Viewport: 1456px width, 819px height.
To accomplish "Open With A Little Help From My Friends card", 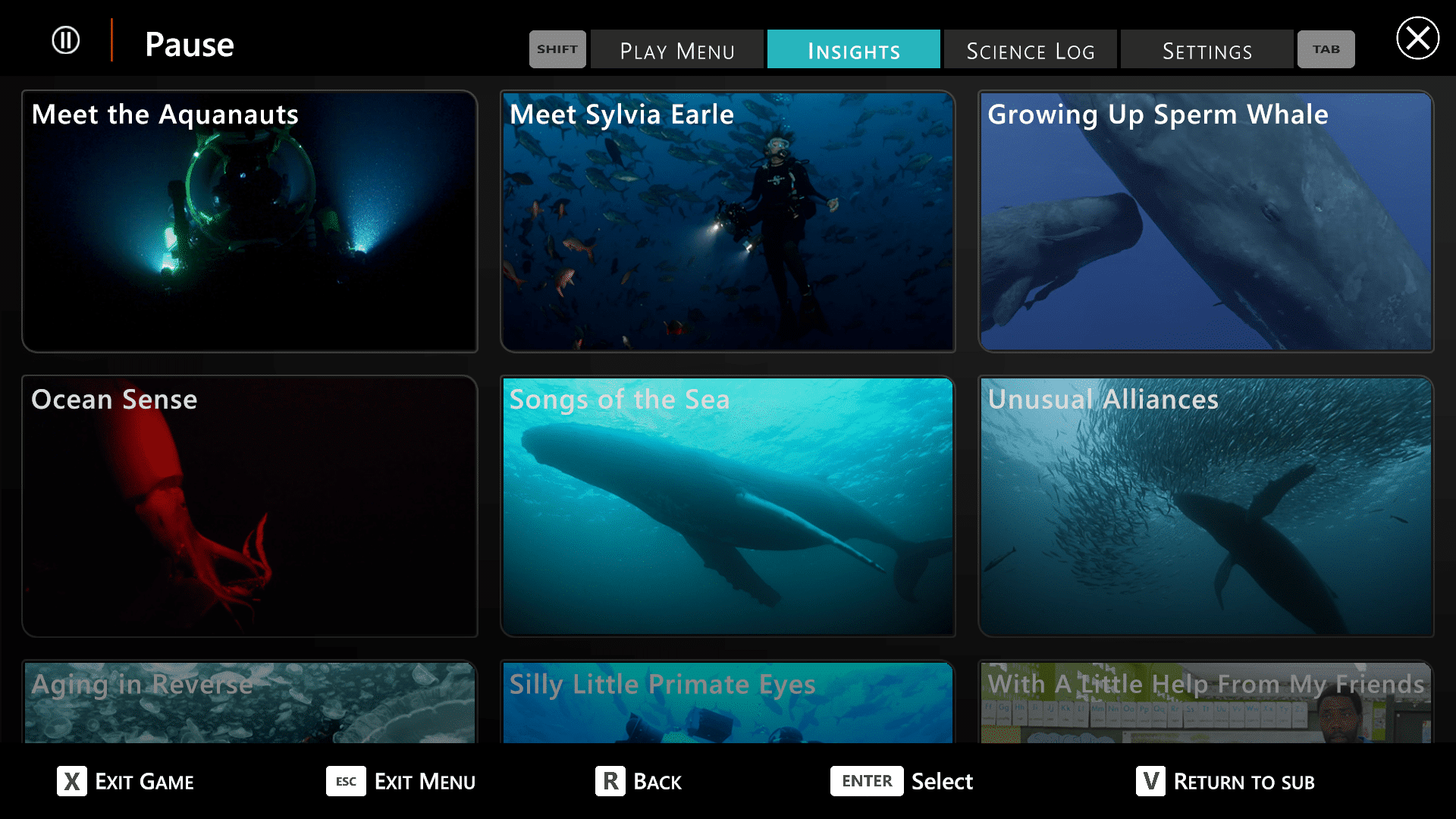I will tap(1206, 702).
